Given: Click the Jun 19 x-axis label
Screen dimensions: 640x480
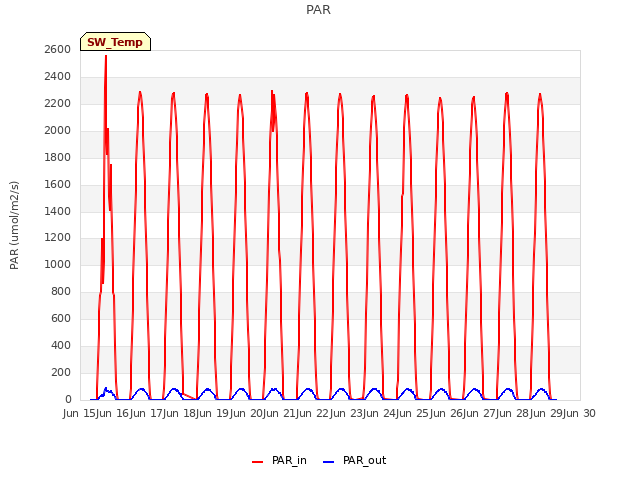Looking at the screenshot, I should [x=213, y=413].
